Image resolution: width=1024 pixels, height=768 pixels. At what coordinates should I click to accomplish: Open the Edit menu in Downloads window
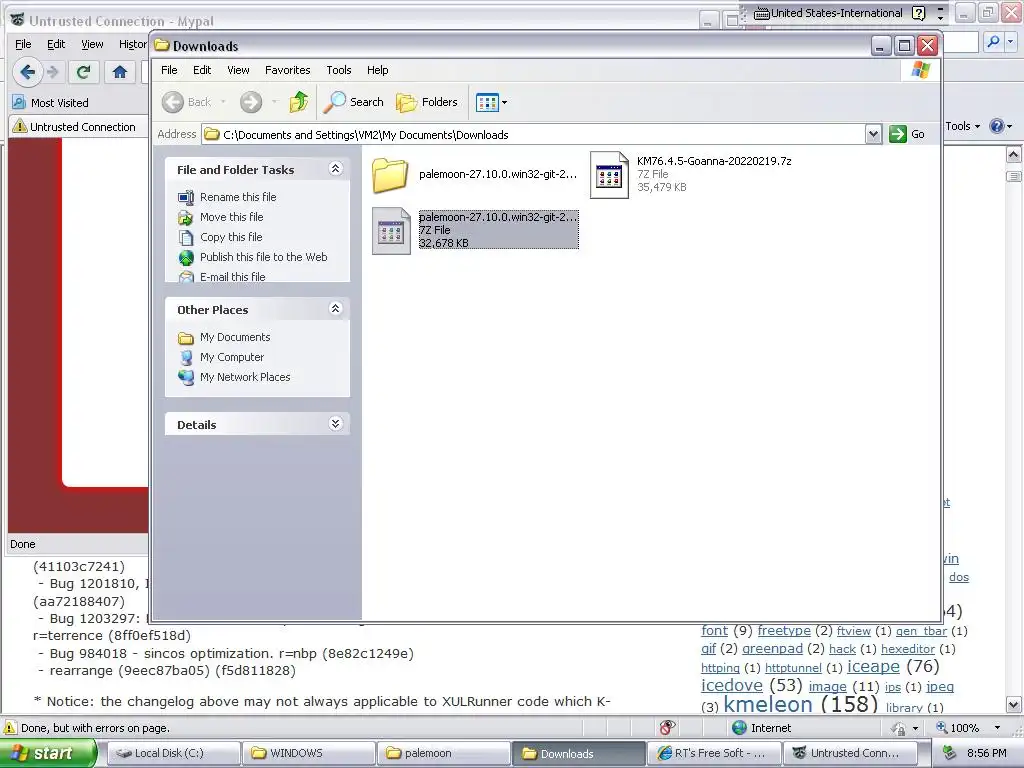tap(202, 70)
